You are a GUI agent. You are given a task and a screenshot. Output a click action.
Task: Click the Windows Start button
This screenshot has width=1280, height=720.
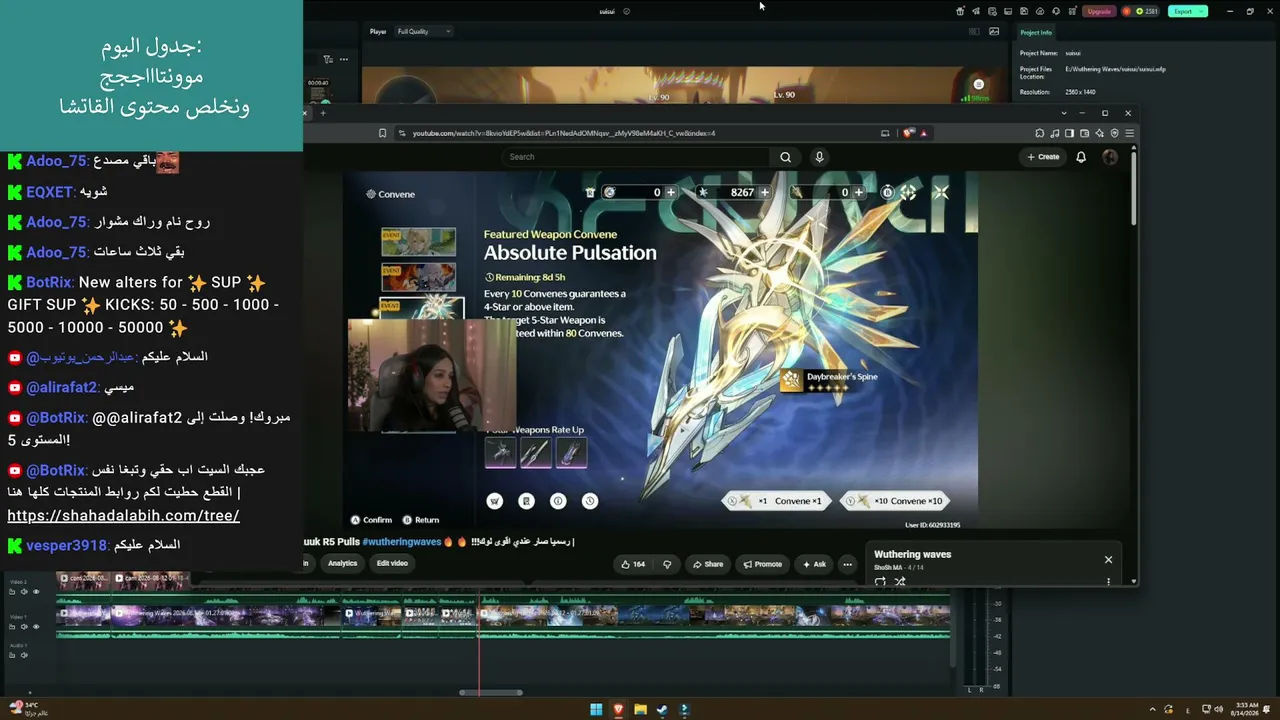596,710
